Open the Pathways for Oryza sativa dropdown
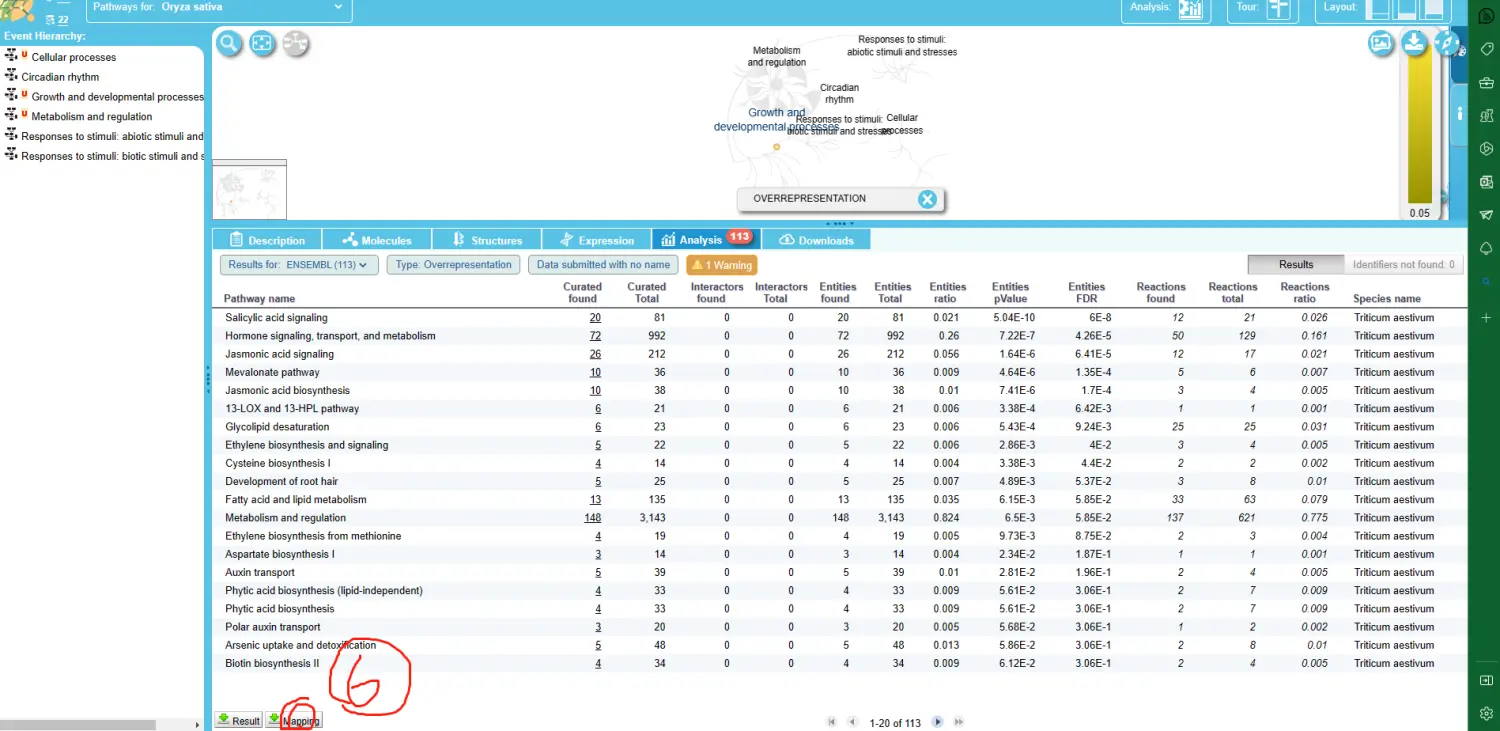The width and height of the screenshot is (1500, 731). click(219, 8)
